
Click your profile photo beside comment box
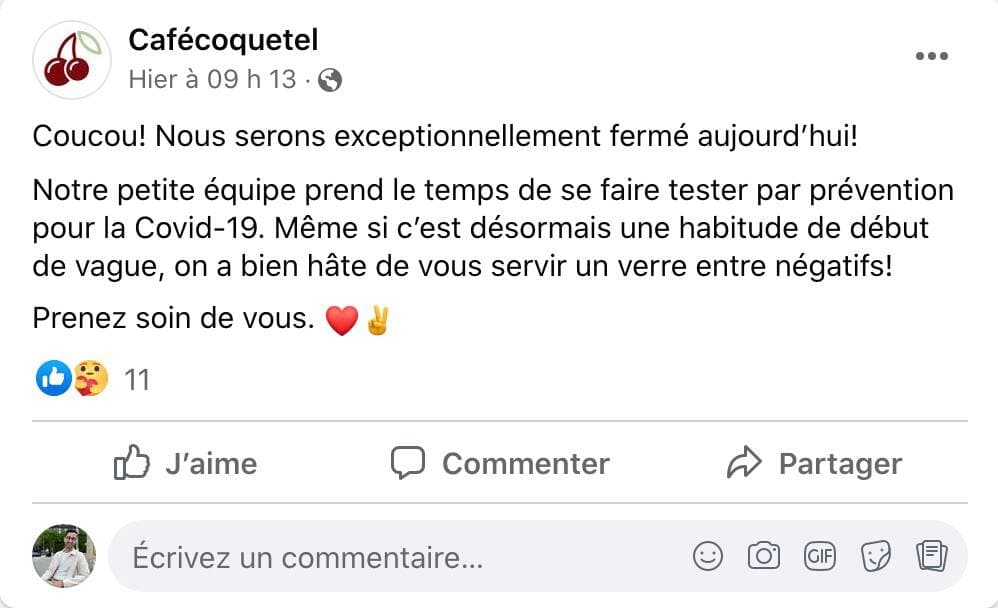coord(65,556)
